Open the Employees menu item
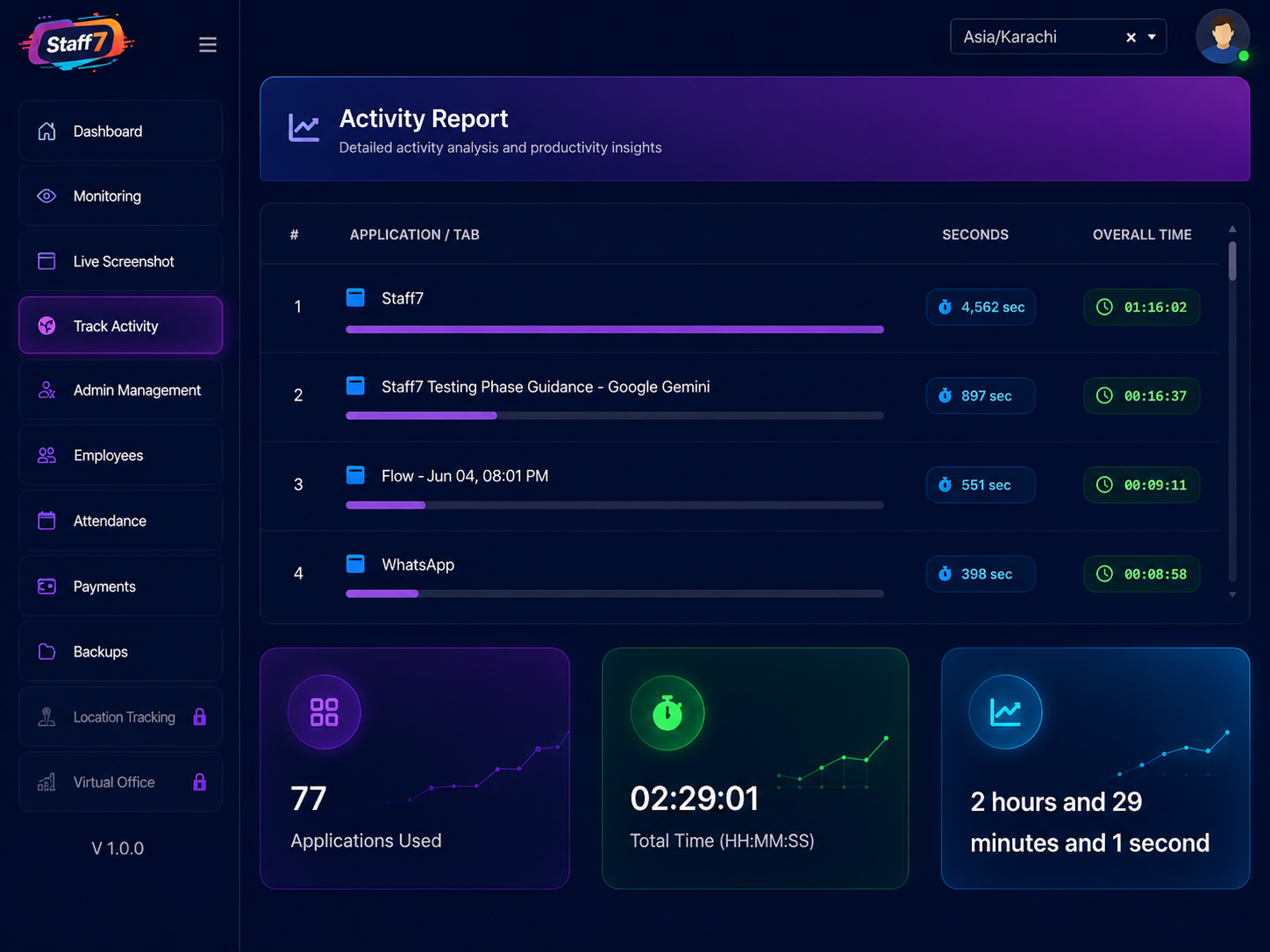Image resolution: width=1270 pixels, height=952 pixels. click(121, 455)
